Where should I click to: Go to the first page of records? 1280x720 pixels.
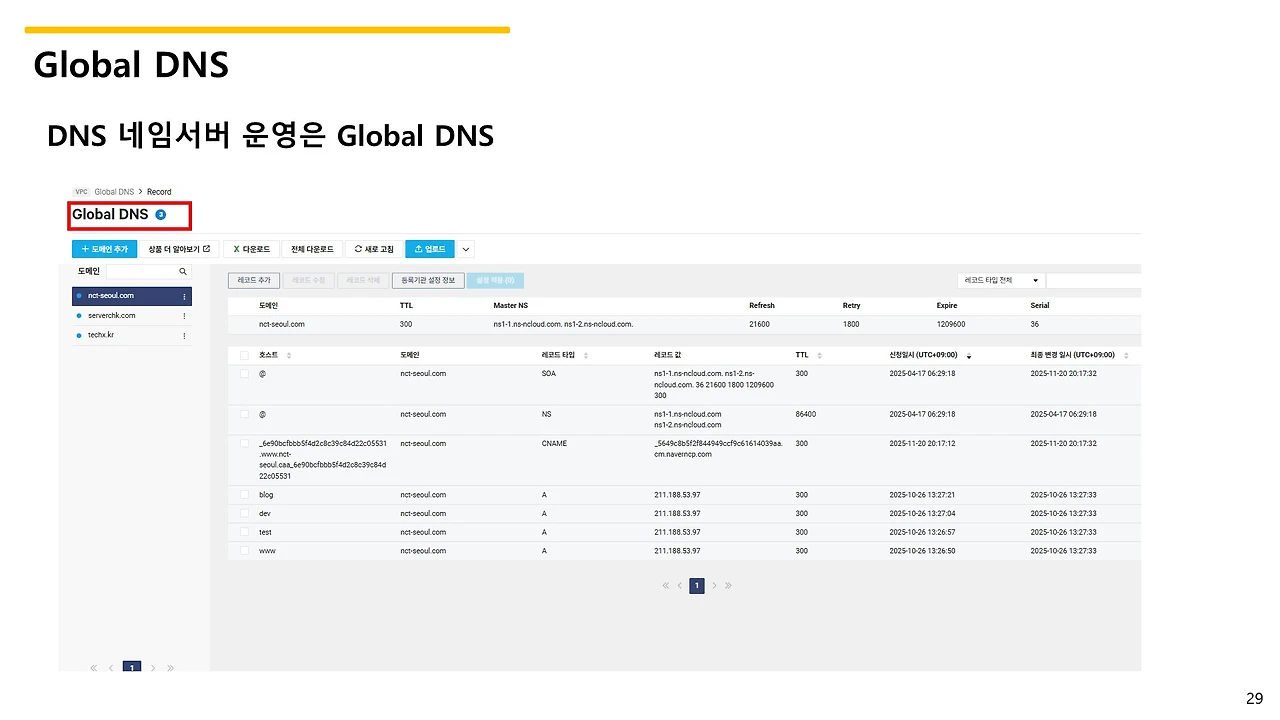(x=666, y=586)
